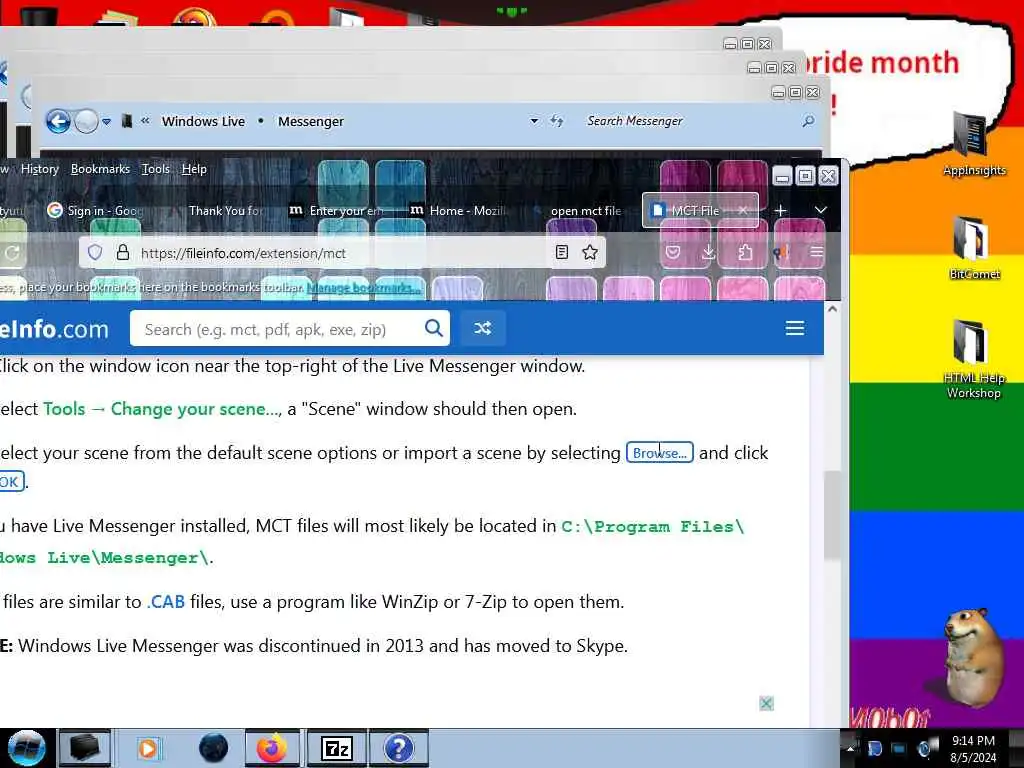Open the HTML Help Workshop desktop icon
This screenshot has width=1024, height=768.
point(973,360)
